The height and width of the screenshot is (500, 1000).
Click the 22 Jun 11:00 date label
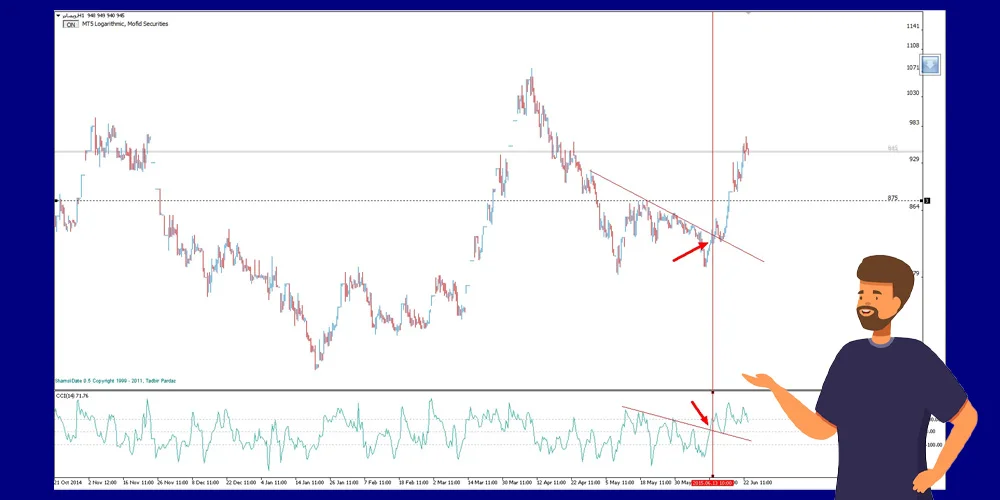[x=757, y=482]
